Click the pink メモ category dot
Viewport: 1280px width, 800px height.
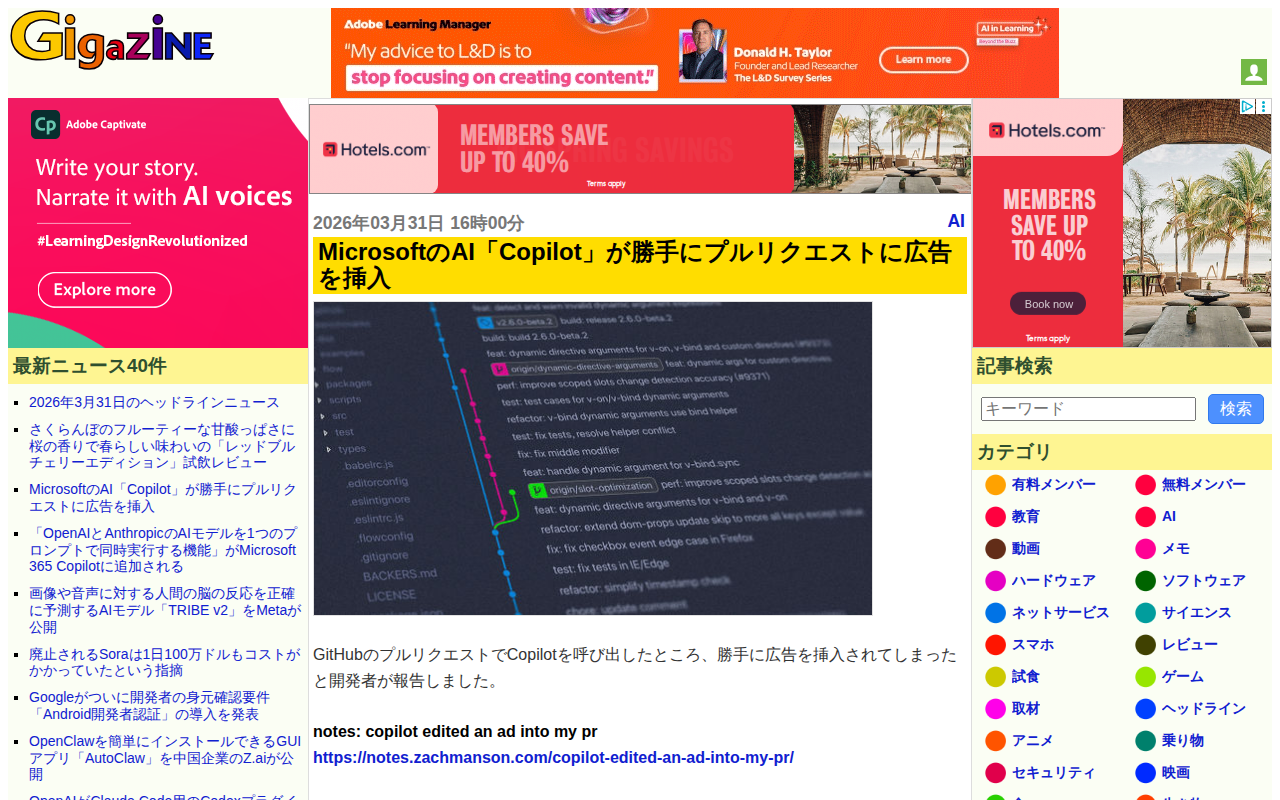tap(1145, 549)
